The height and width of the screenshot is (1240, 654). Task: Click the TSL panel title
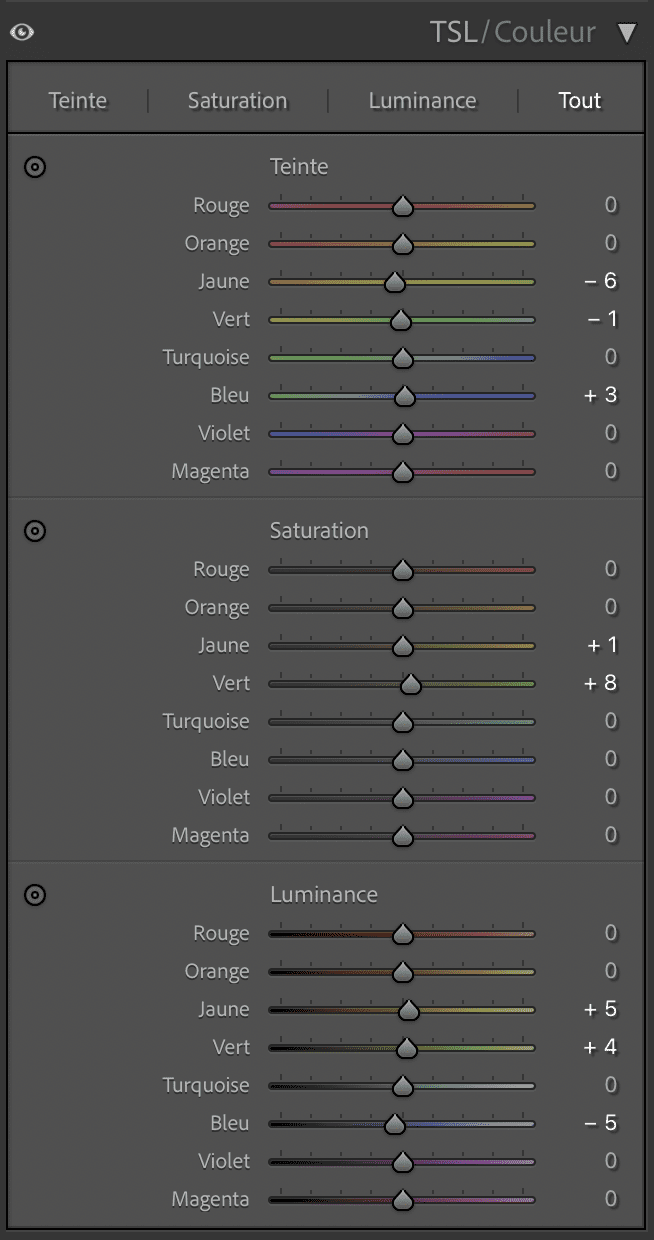tap(453, 32)
